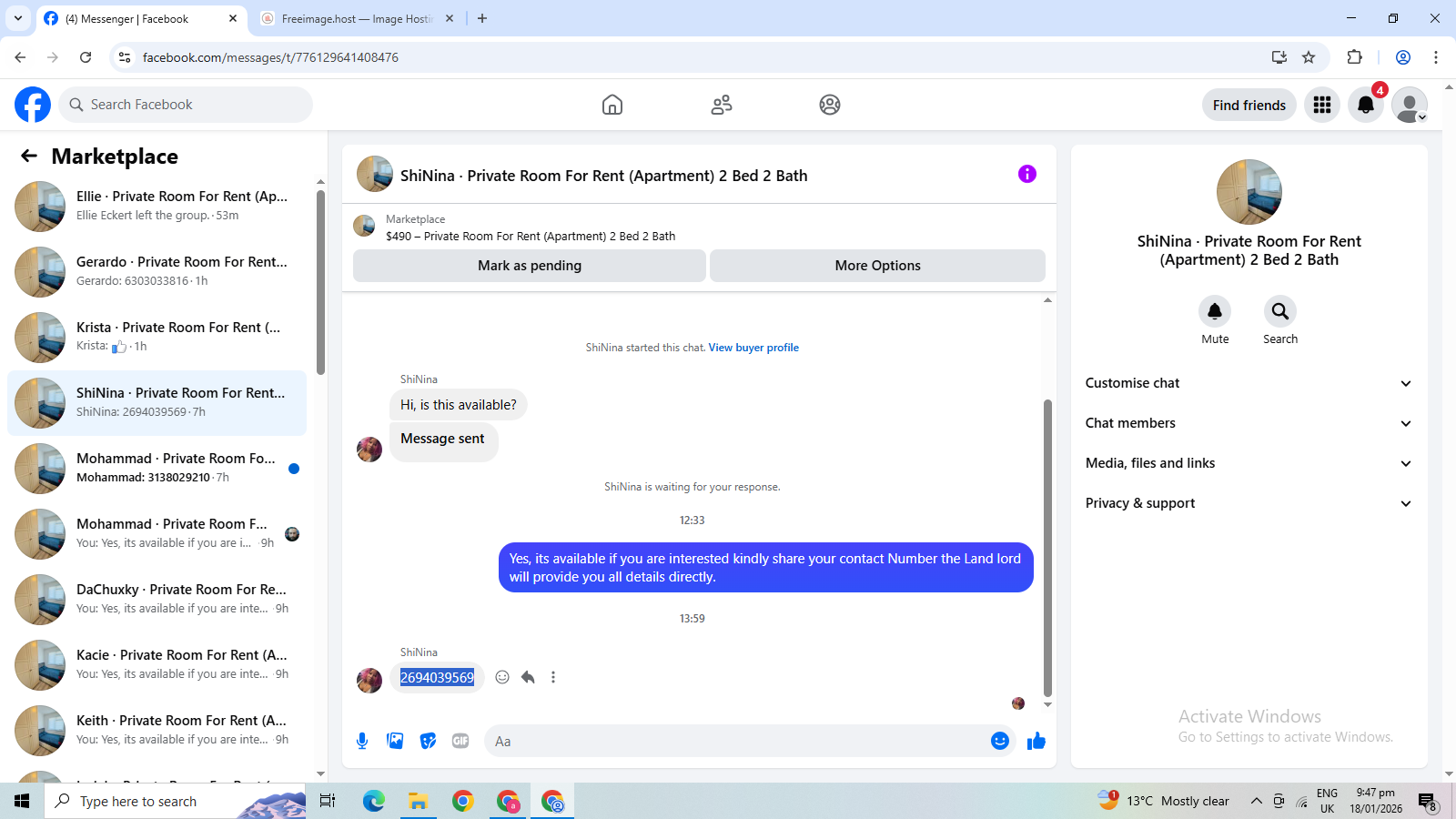Image resolution: width=1456 pixels, height=819 pixels.
Task: Open weather widget 13°C Mostly clear
Action: 1163,801
